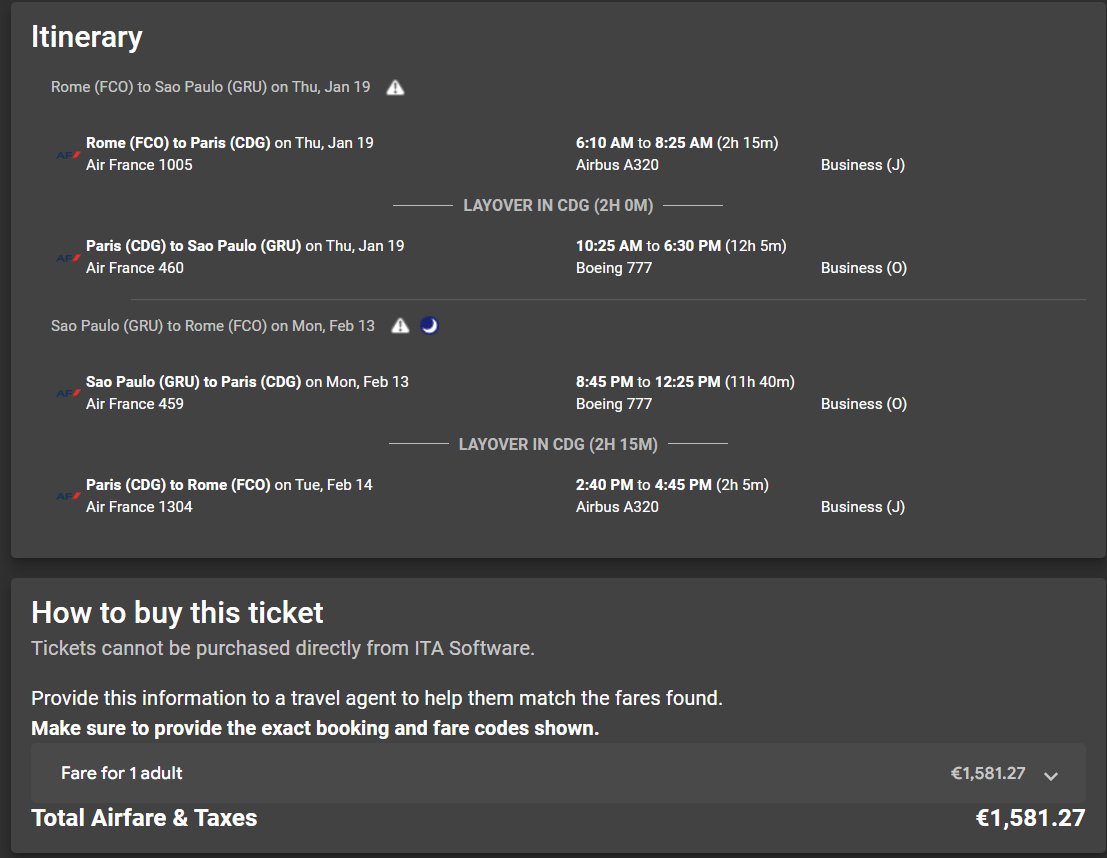Click the Air France logo next to flight 1005

point(68,155)
